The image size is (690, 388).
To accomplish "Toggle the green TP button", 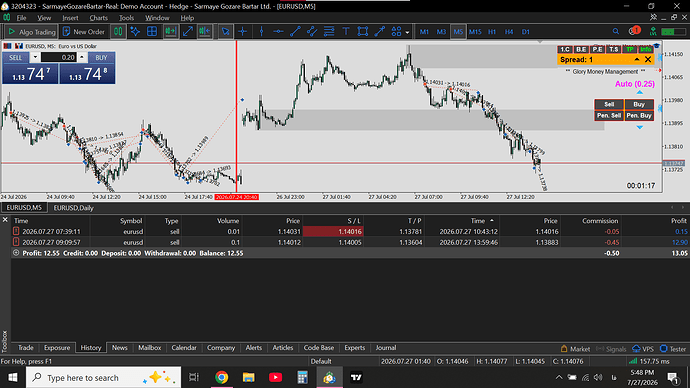I will [630, 49].
